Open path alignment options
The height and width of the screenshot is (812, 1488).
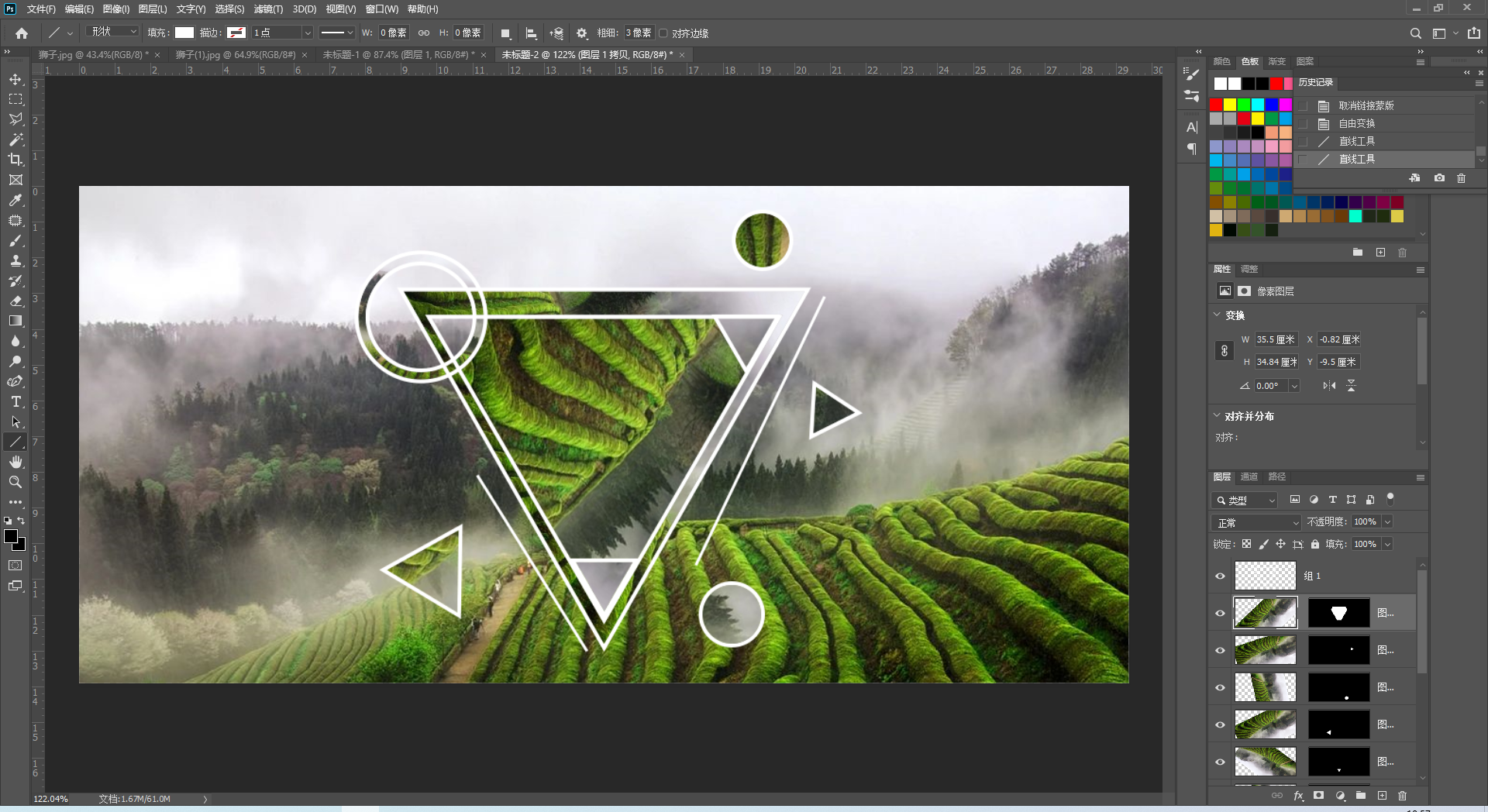click(x=532, y=33)
